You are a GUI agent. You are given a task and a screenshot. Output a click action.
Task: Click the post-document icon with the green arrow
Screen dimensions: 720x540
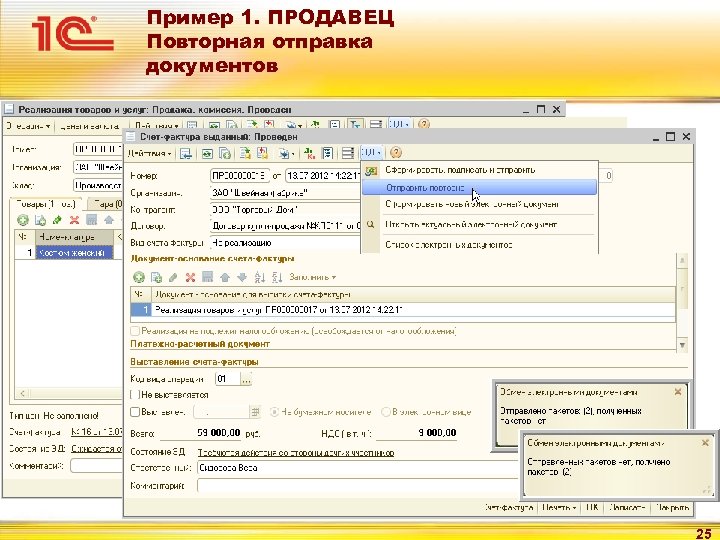click(x=245, y=153)
